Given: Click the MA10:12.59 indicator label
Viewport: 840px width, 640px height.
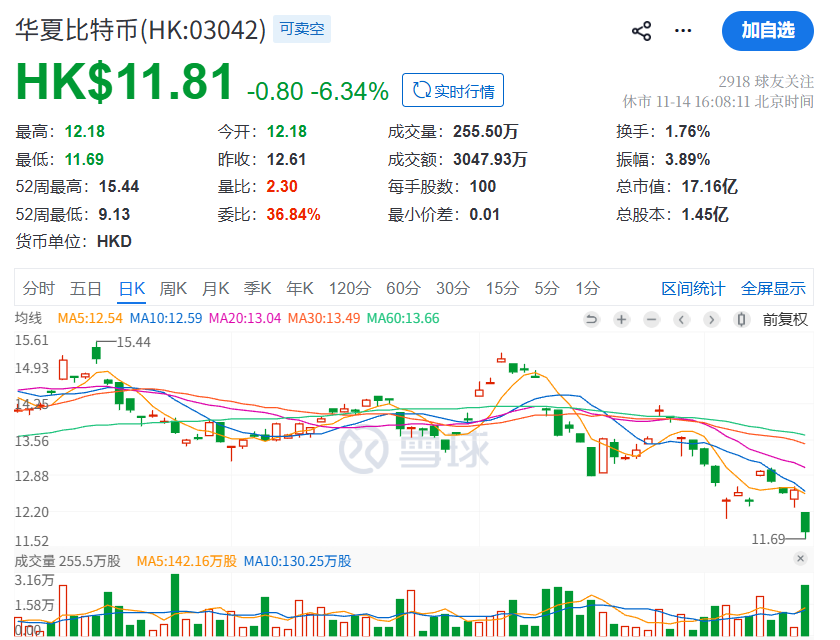Looking at the screenshot, I should click(x=166, y=318).
